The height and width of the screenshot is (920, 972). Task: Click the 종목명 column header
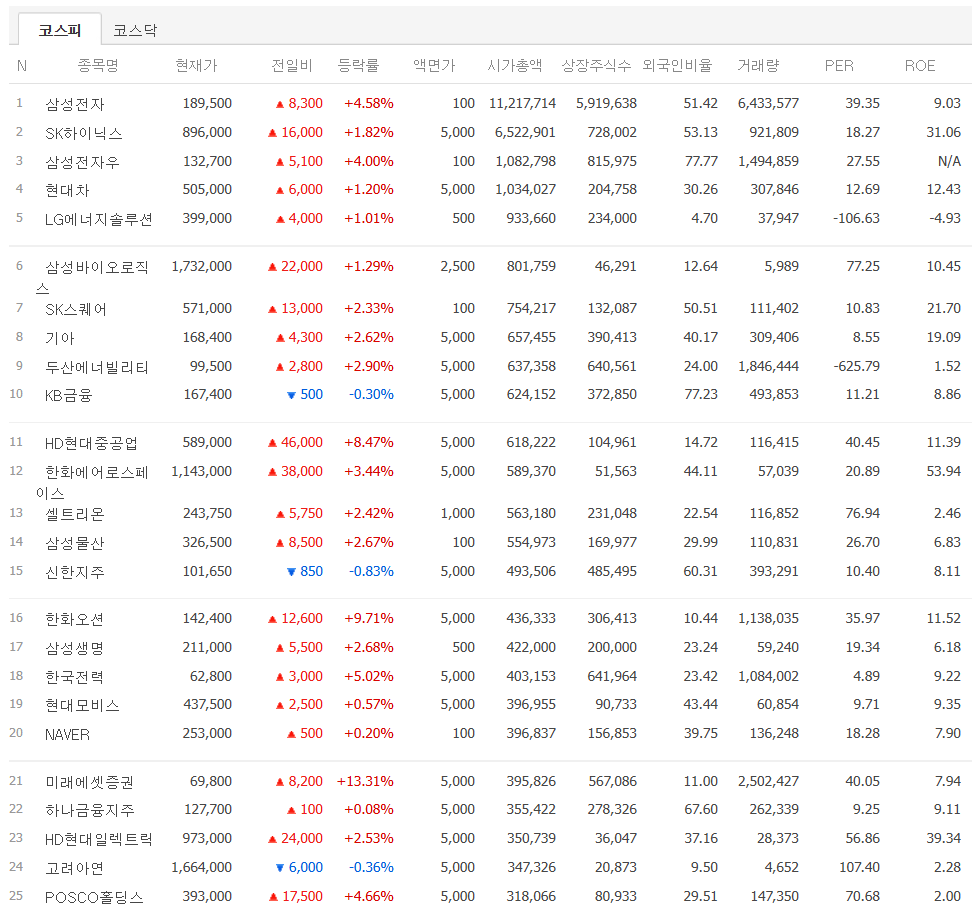click(x=98, y=65)
